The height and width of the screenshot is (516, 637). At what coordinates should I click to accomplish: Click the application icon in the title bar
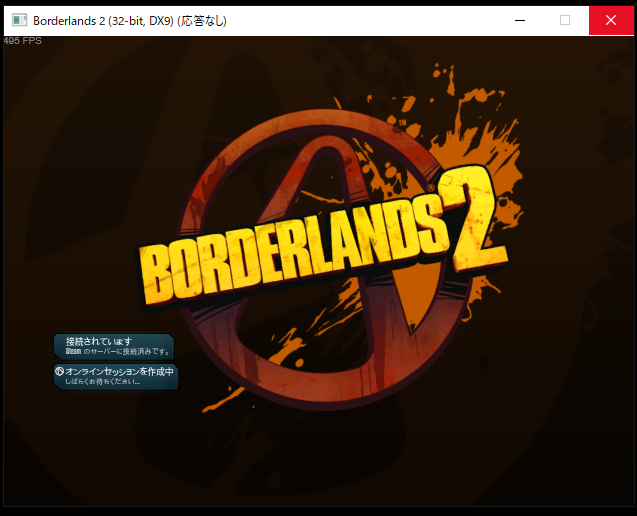click(x=19, y=20)
